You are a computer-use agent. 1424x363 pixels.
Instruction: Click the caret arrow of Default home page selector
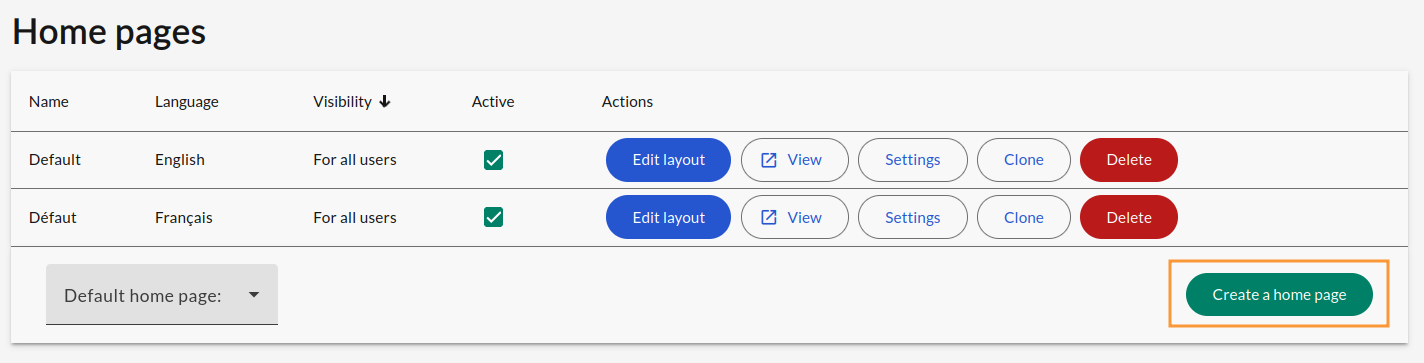[x=253, y=295]
